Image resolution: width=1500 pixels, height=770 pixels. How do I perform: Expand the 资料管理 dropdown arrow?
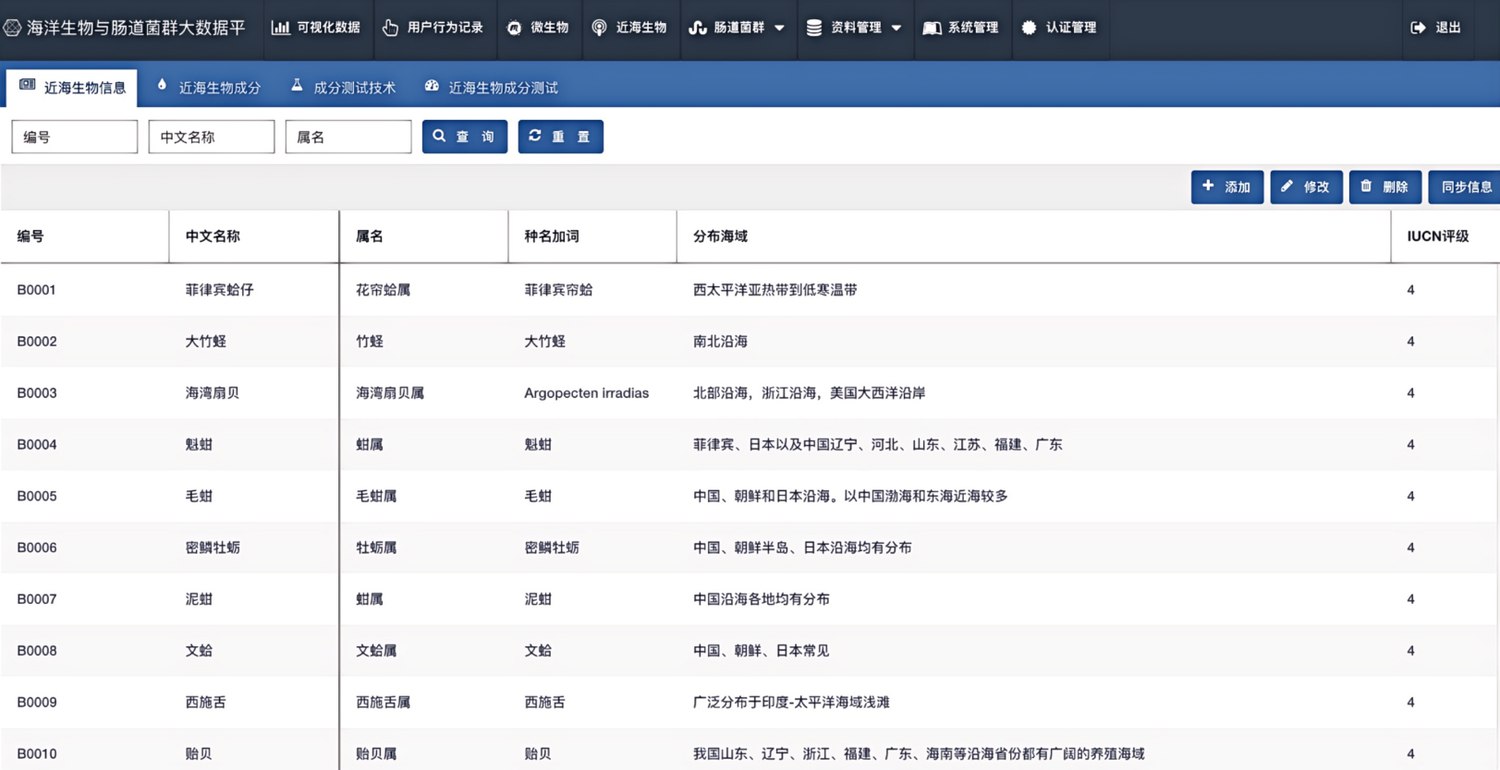click(x=896, y=28)
